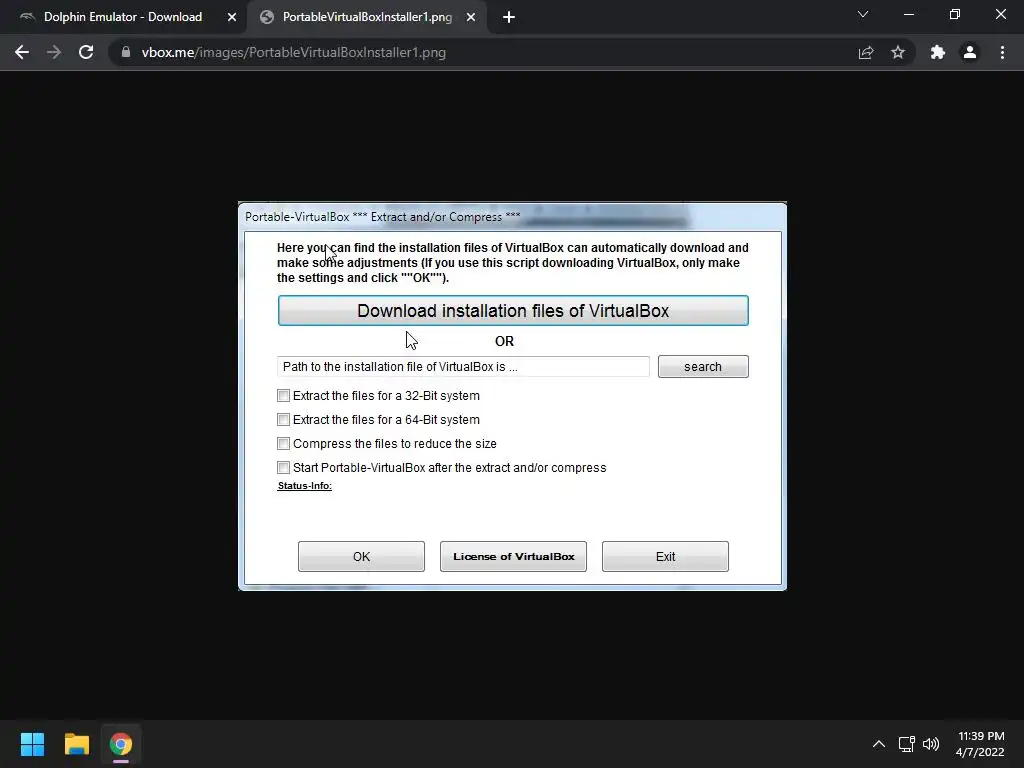Click the search button

(x=703, y=366)
